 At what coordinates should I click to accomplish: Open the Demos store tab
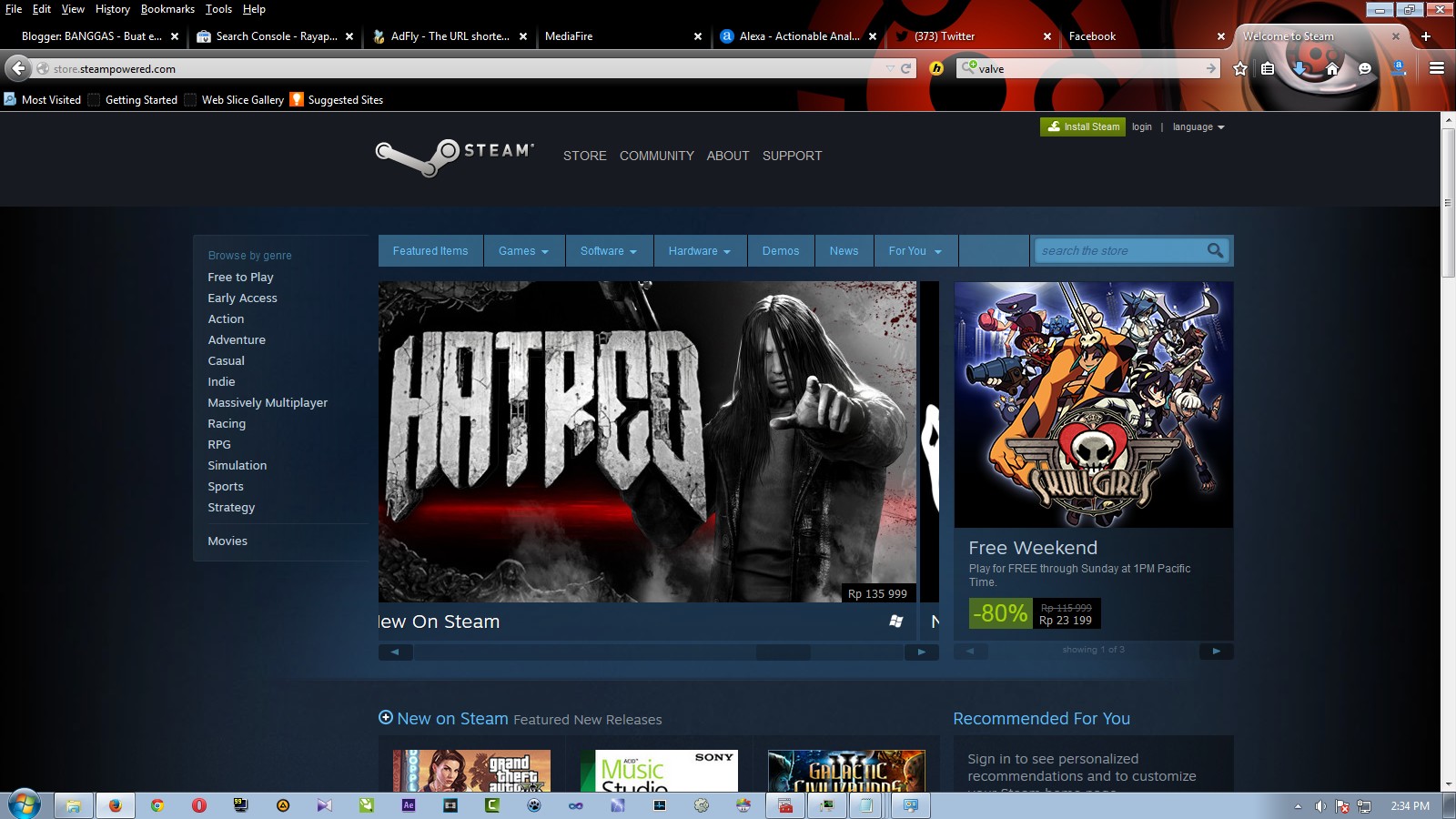[781, 251]
